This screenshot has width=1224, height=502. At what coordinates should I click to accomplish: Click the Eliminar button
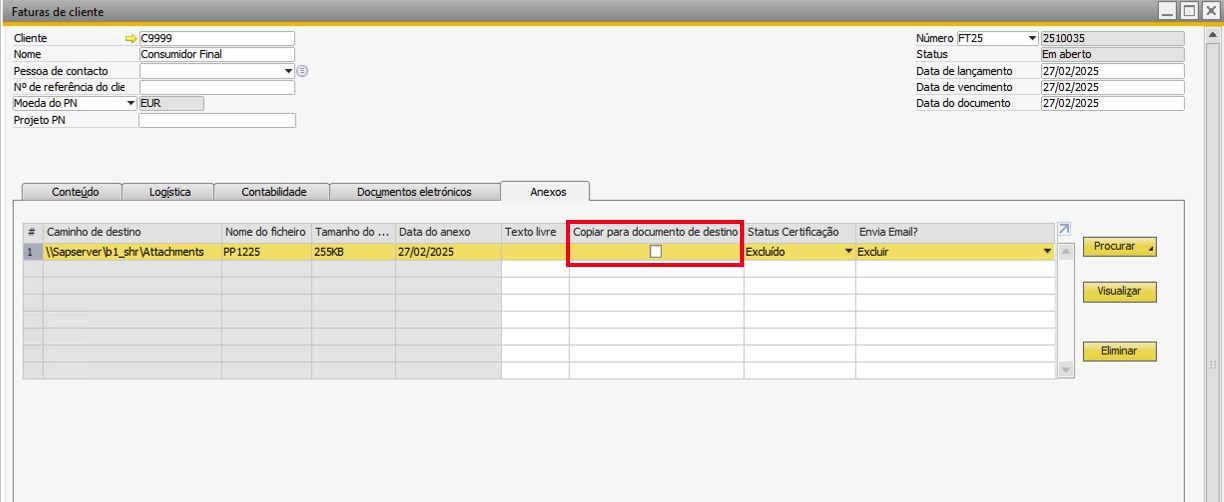coord(1119,352)
